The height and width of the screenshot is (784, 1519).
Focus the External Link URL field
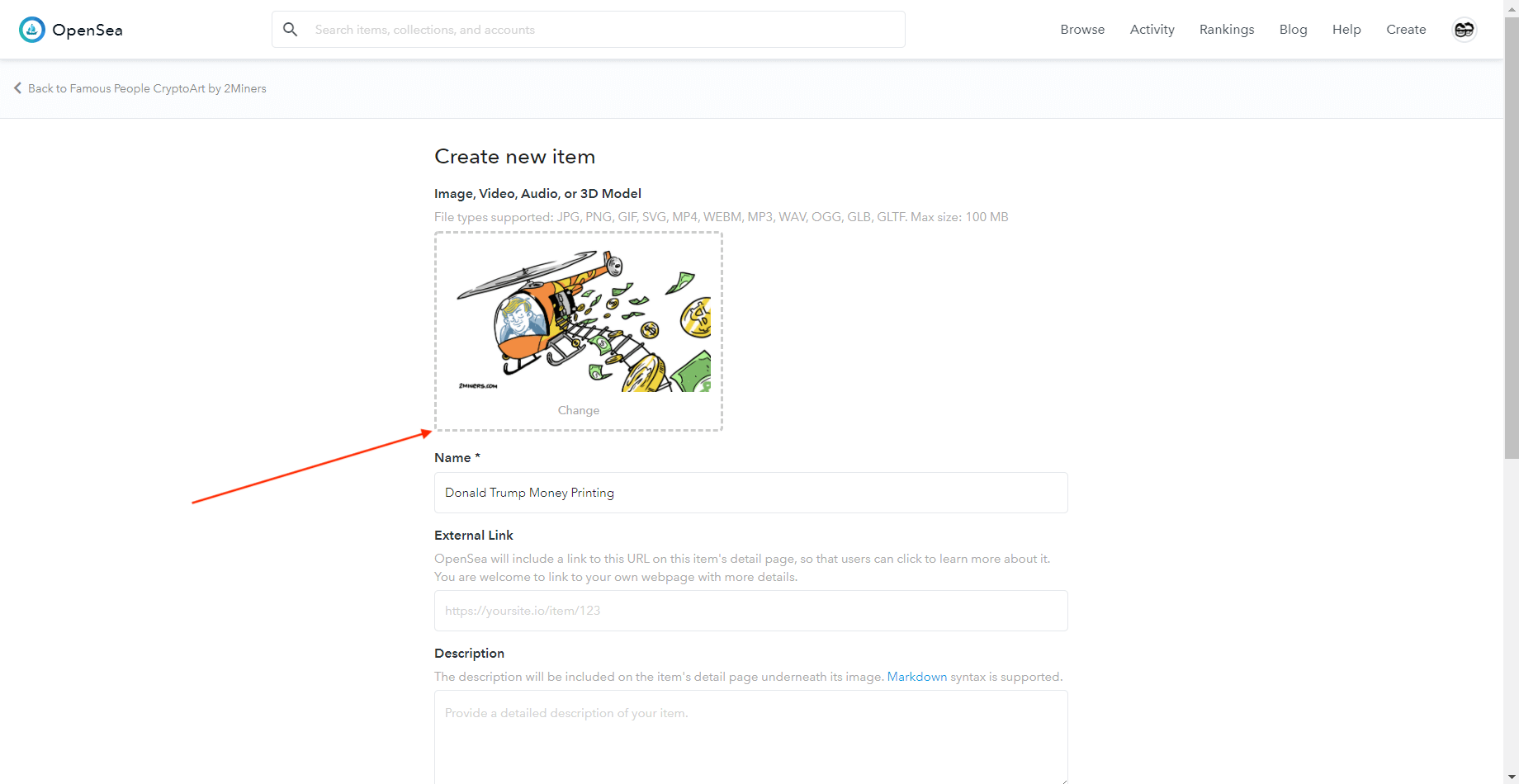750,611
